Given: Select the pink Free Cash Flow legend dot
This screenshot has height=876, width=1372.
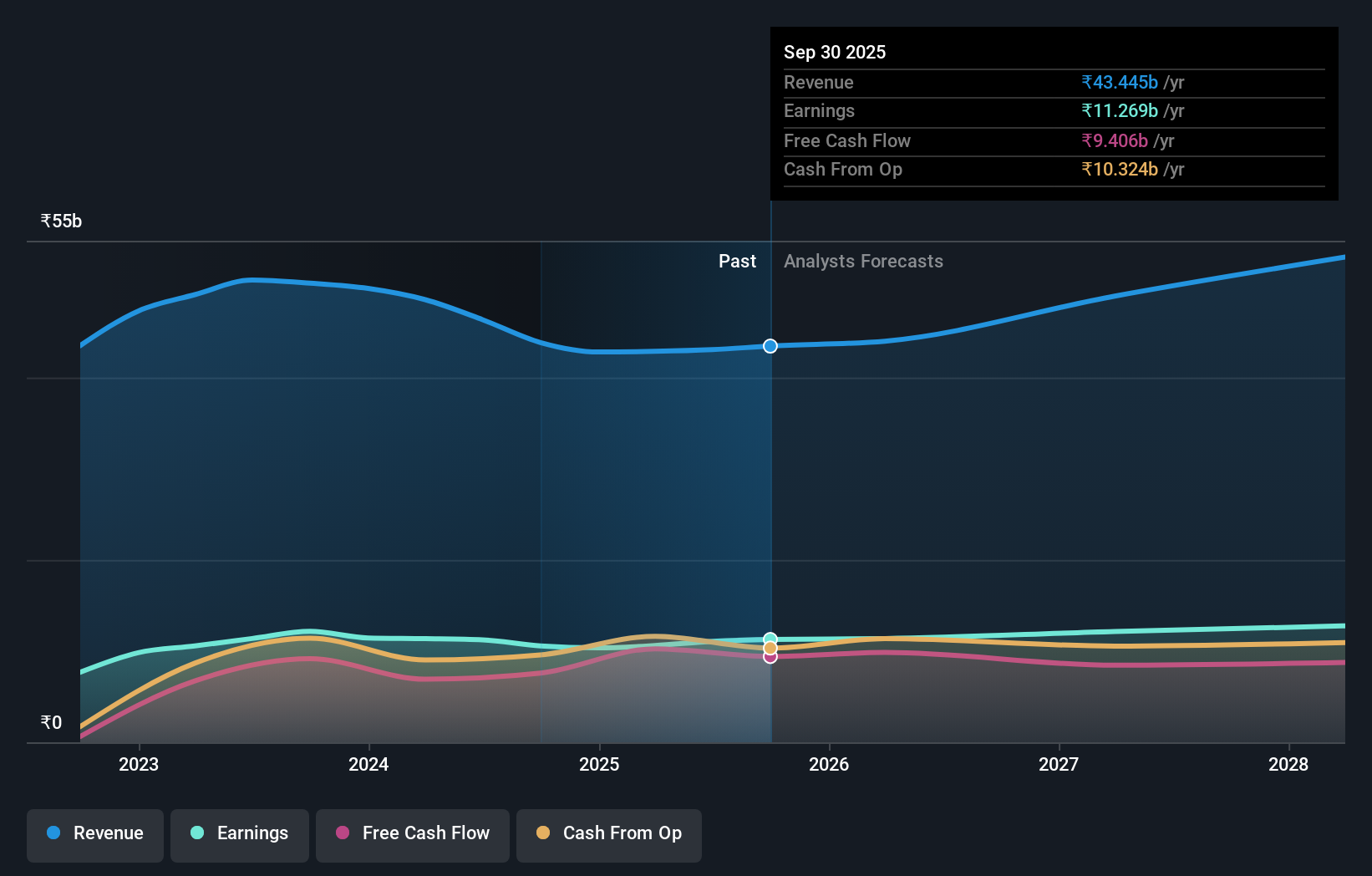Looking at the screenshot, I should click(x=342, y=833).
